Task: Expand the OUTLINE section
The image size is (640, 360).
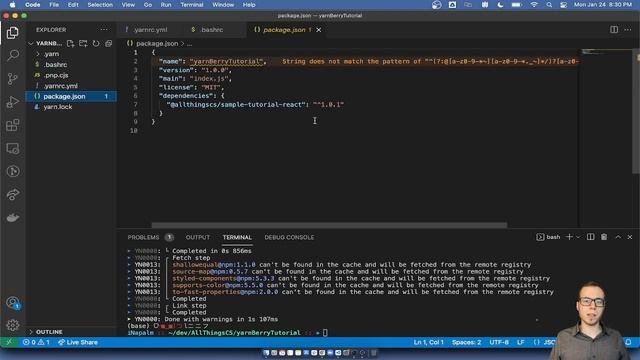Action: click(49, 332)
